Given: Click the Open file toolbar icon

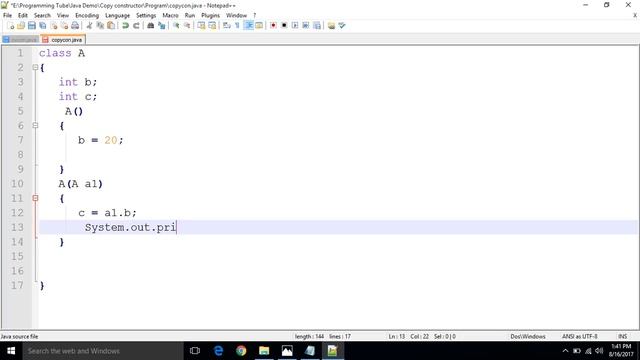Looking at the screenshot, I should point(21,26).
